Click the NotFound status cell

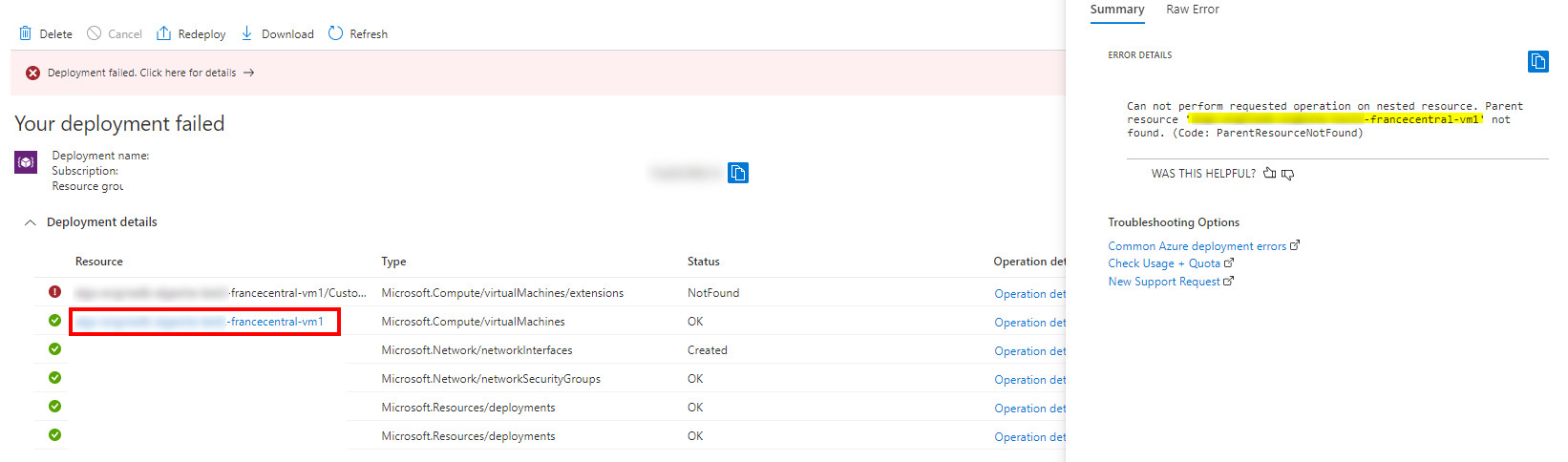coord(713,293)
